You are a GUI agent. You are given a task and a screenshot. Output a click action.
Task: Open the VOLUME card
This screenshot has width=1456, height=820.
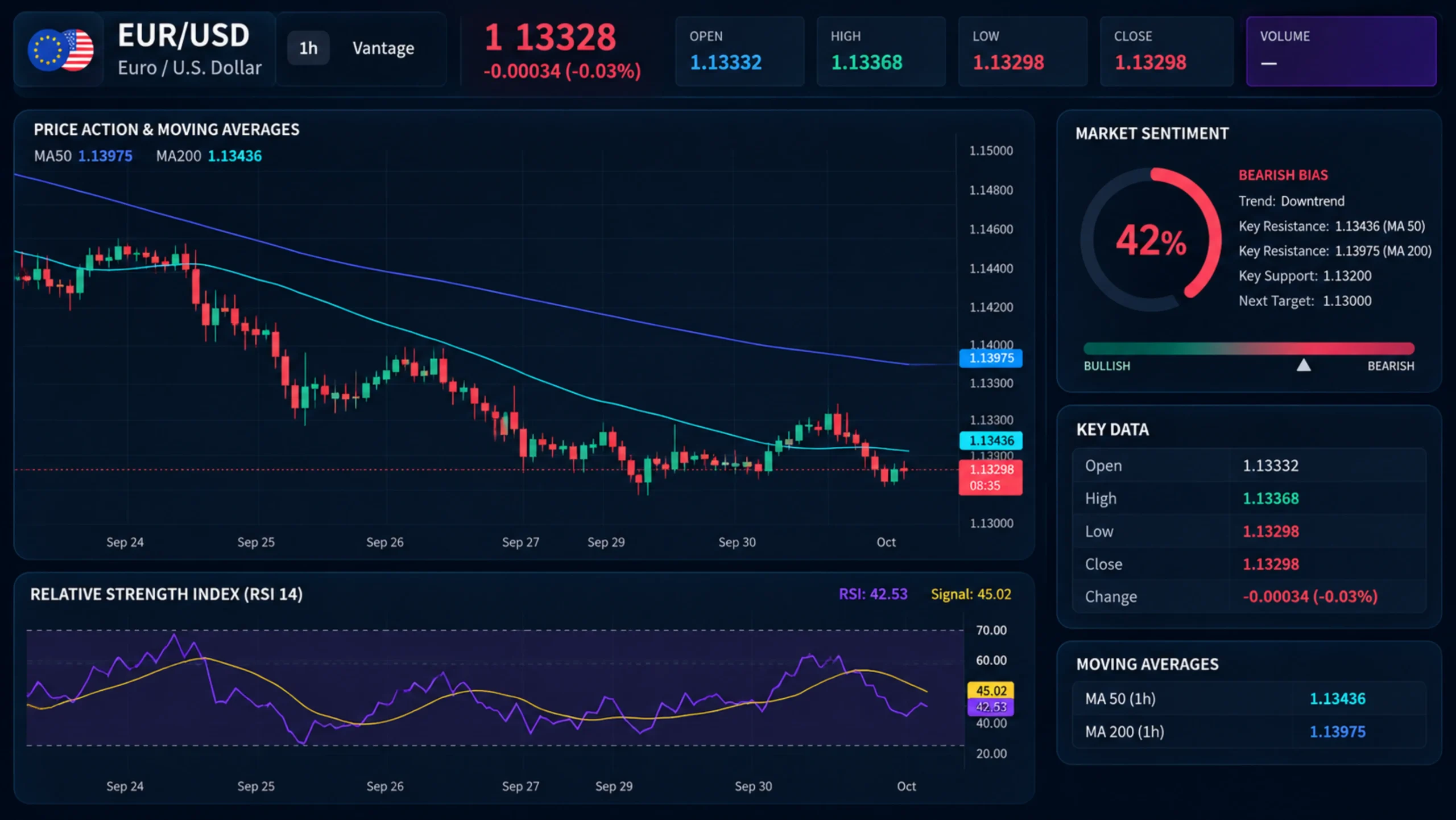1341,51
